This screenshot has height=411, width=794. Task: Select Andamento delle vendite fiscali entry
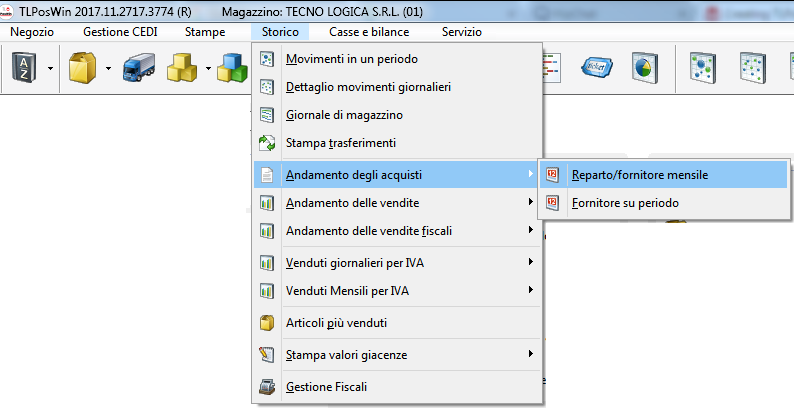click(x=398, y=231)
